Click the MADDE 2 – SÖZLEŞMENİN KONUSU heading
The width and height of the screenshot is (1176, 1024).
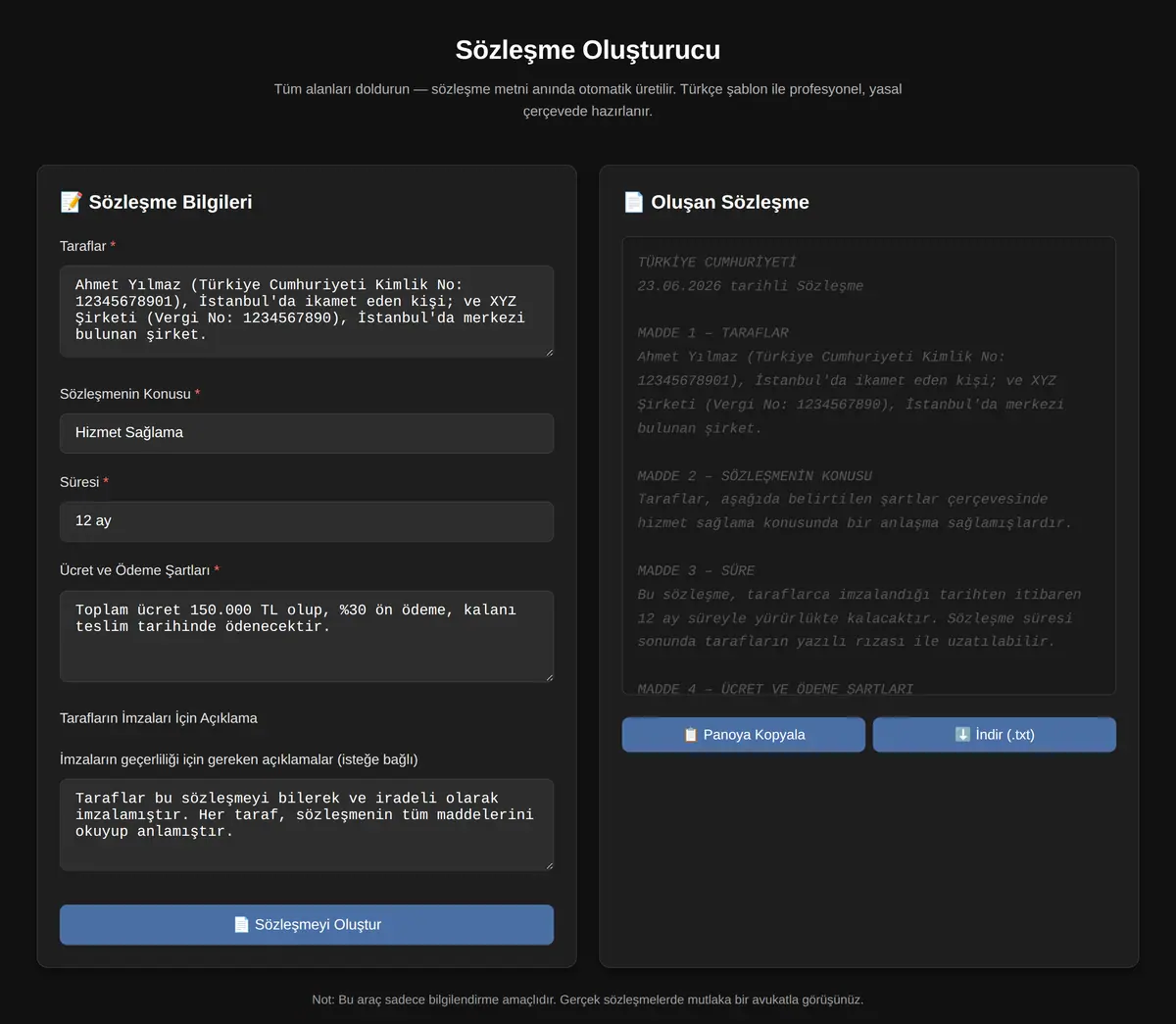pyautogui.click(x=755, y=476)
